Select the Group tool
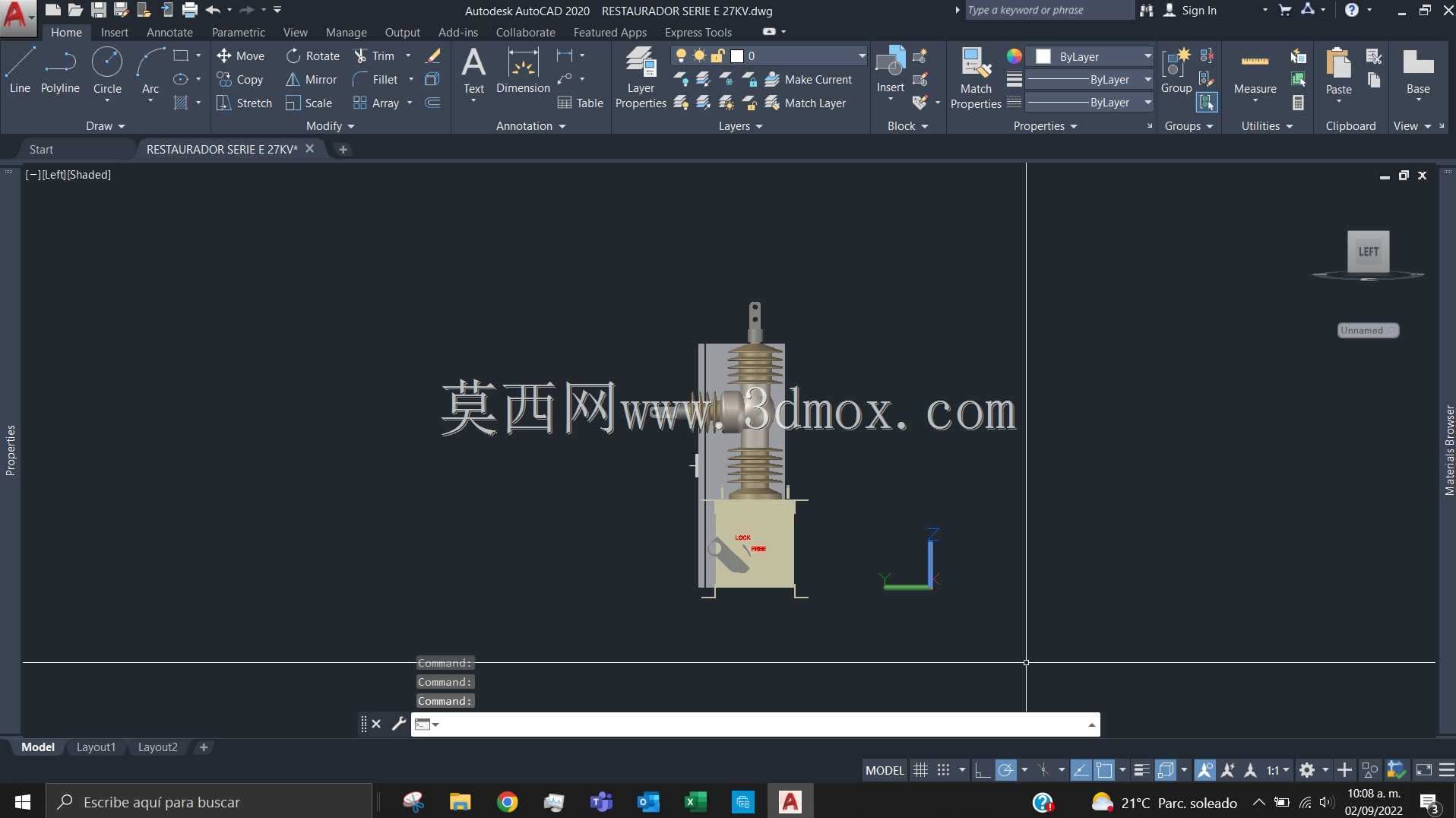The image size is (1456, 818). pyautogui.click(x=1176, y=70)
